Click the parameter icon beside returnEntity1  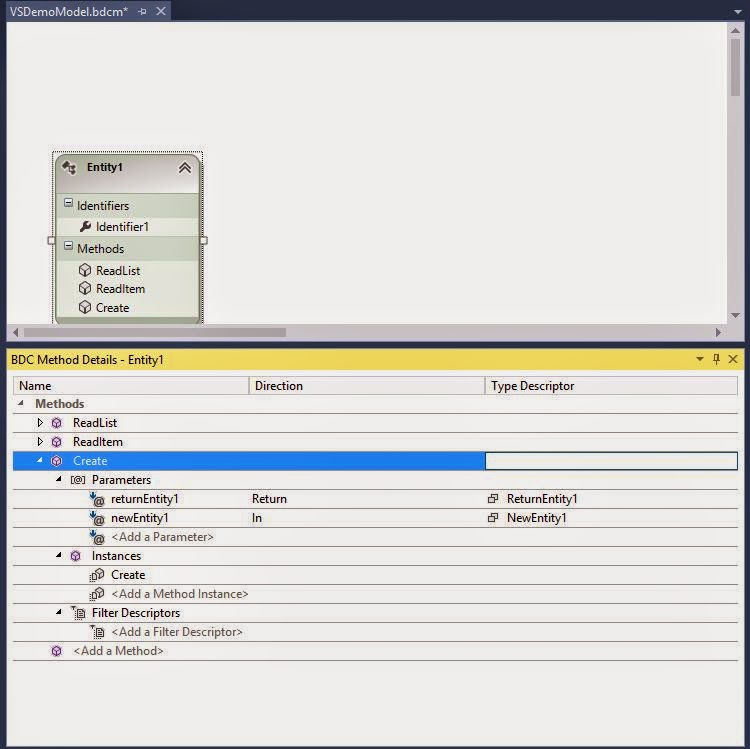point(97,499)
